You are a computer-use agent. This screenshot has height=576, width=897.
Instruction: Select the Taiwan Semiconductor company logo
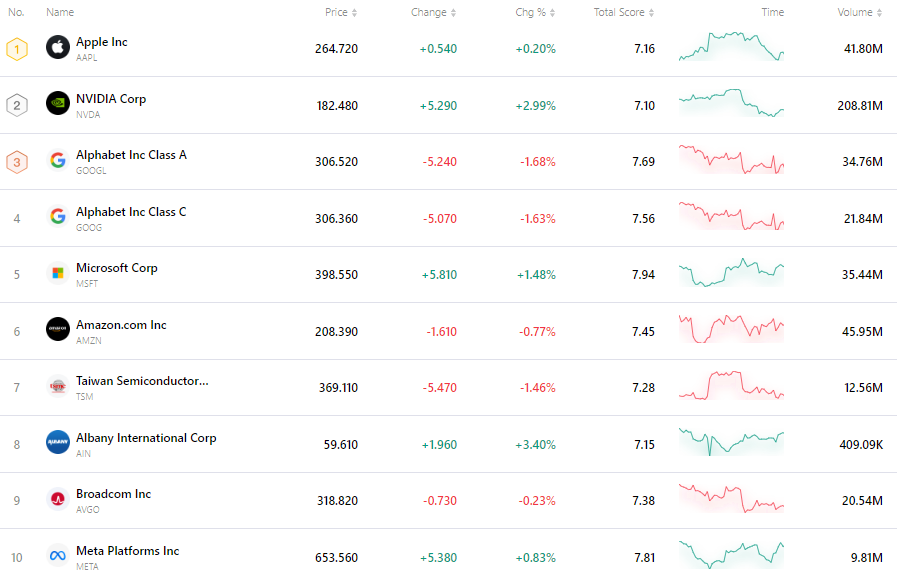57,386
